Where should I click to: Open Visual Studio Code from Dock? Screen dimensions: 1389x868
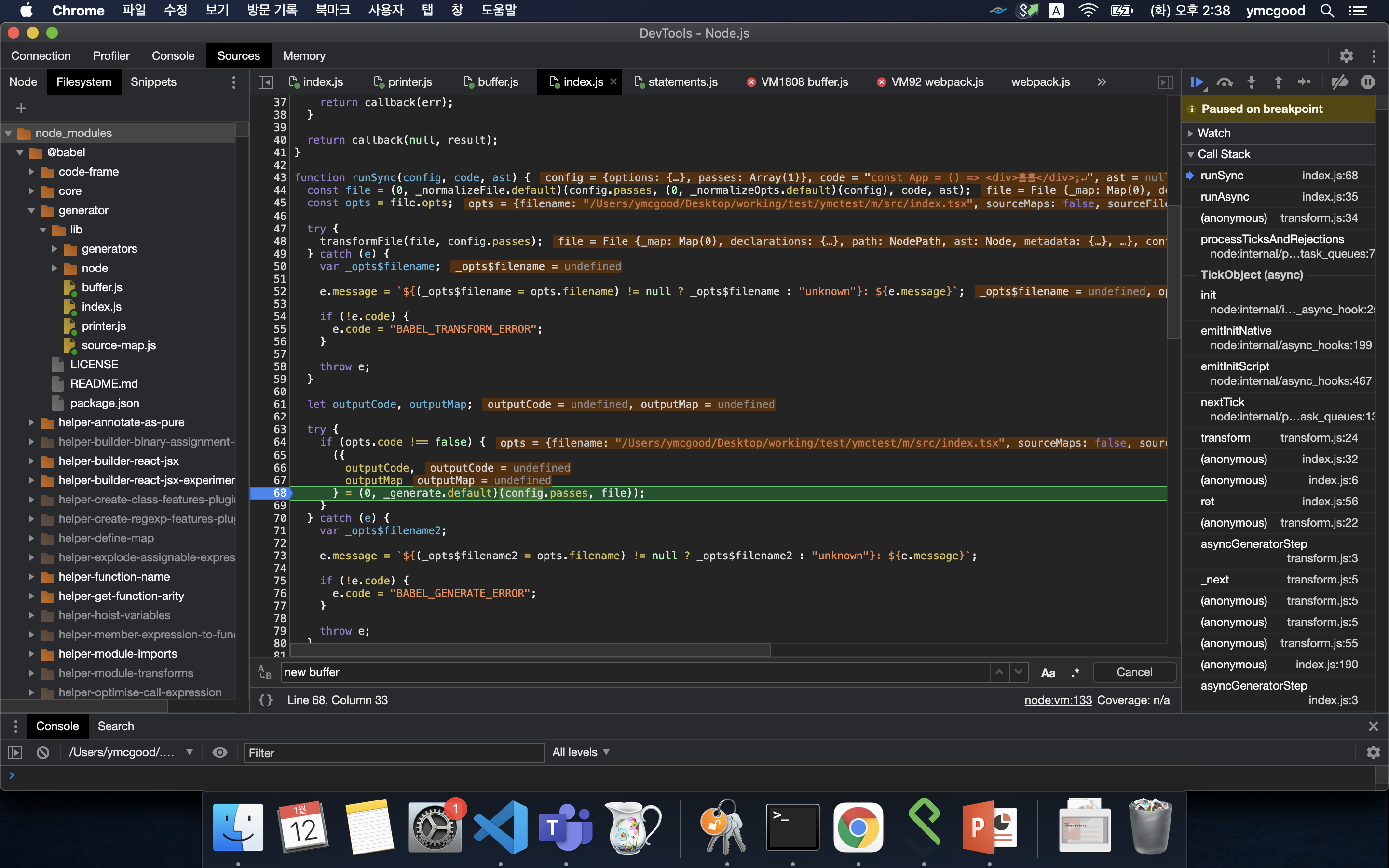point(500,827)
